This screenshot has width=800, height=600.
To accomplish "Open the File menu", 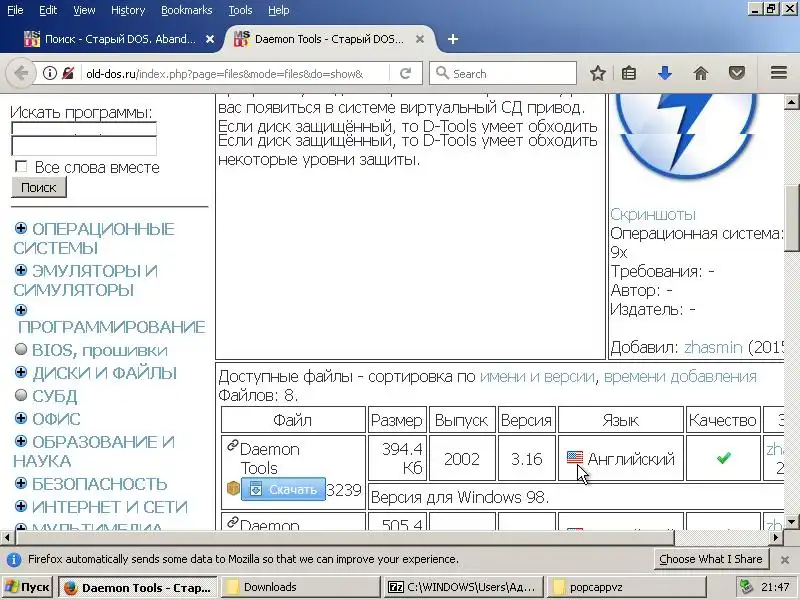I will point(15,10).
